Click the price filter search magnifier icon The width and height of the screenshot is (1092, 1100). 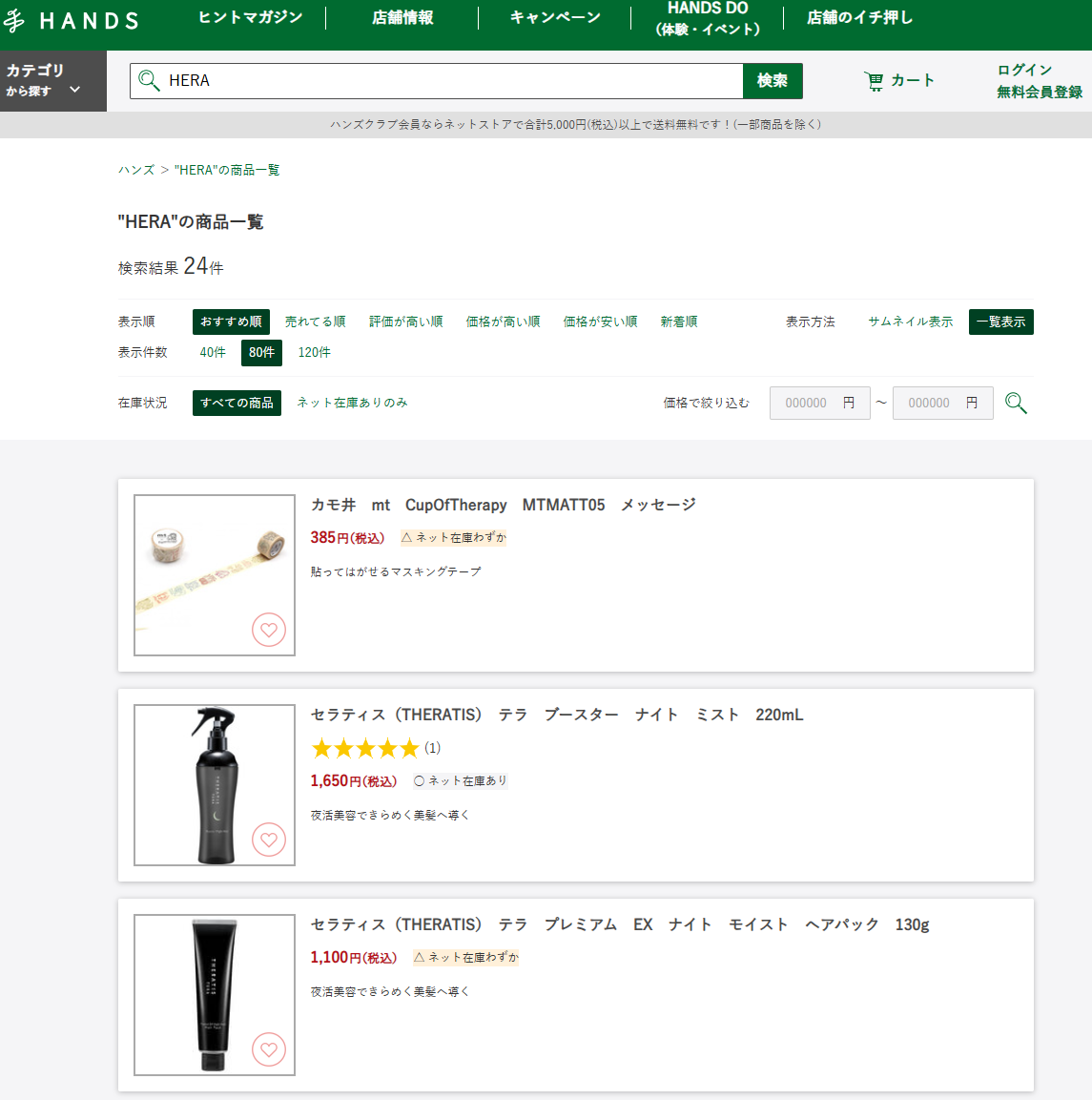(x=1016, y=404)
